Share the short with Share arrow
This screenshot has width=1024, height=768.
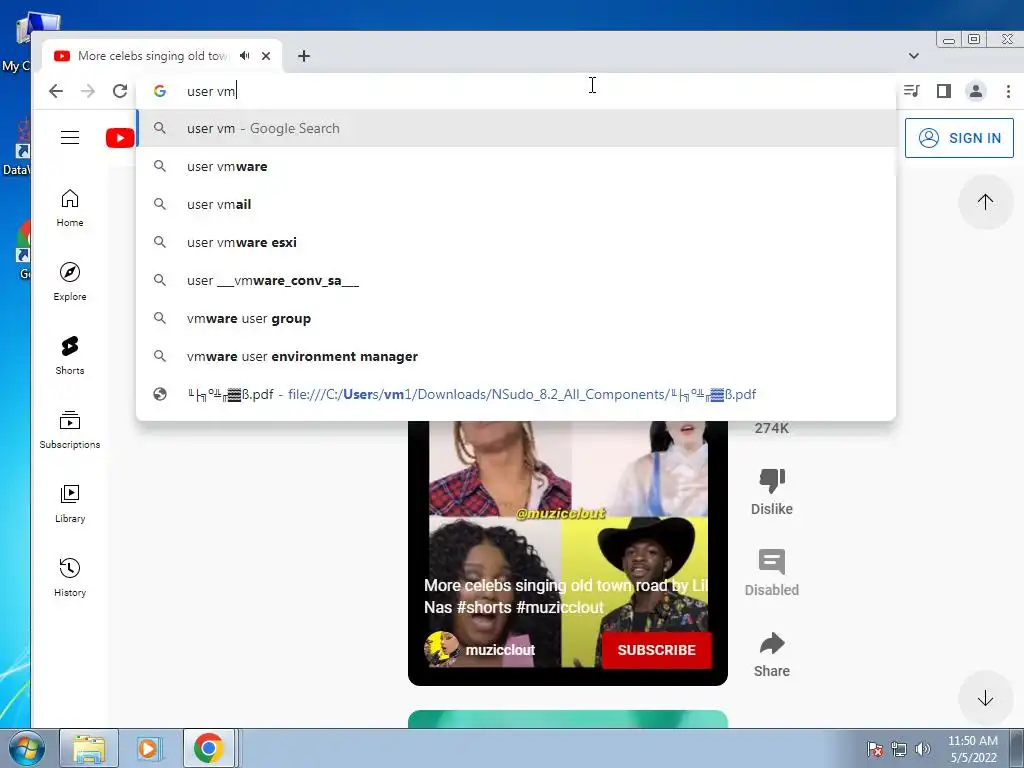772,643
